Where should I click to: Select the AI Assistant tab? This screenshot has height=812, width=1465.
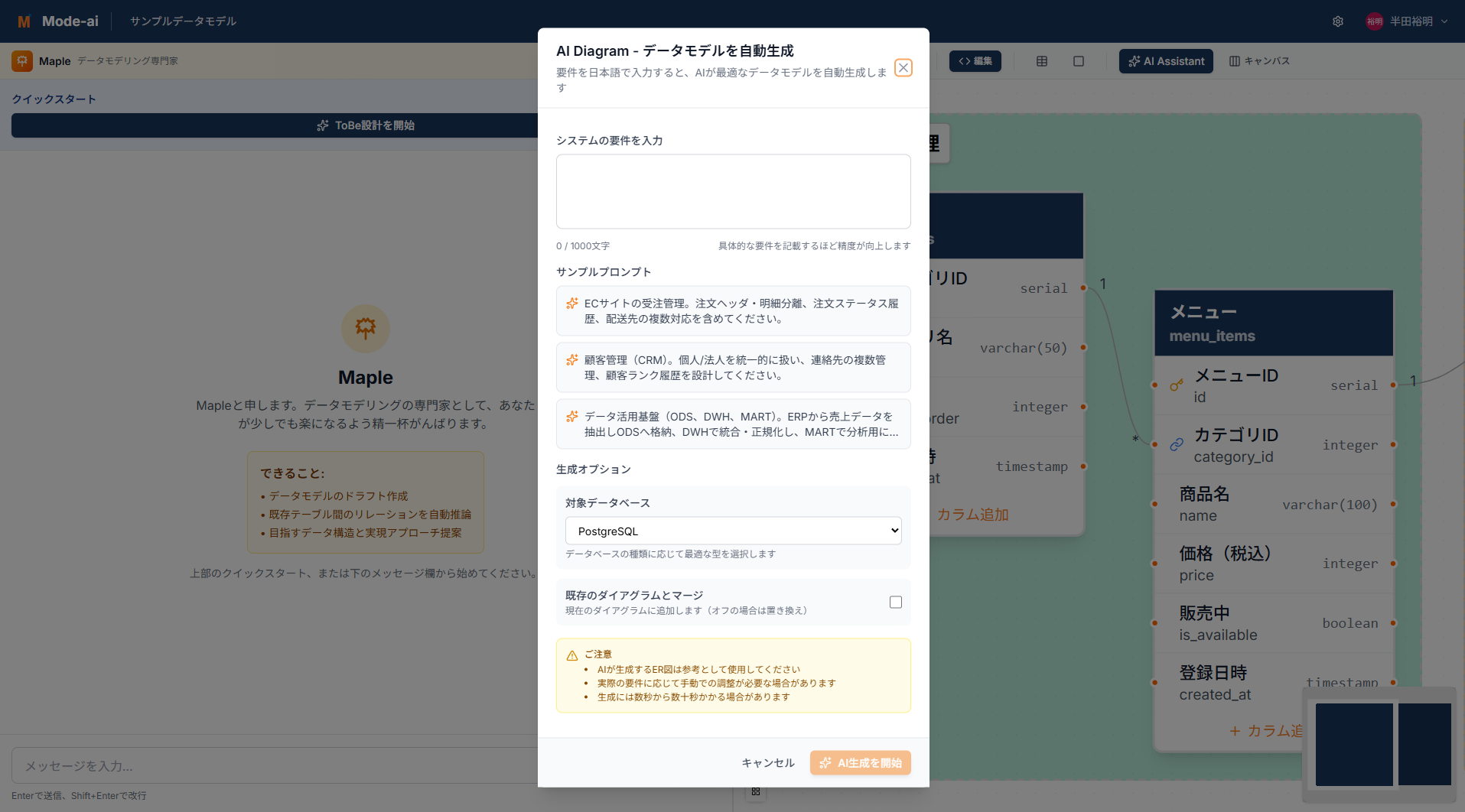[x=1166, y=61]
